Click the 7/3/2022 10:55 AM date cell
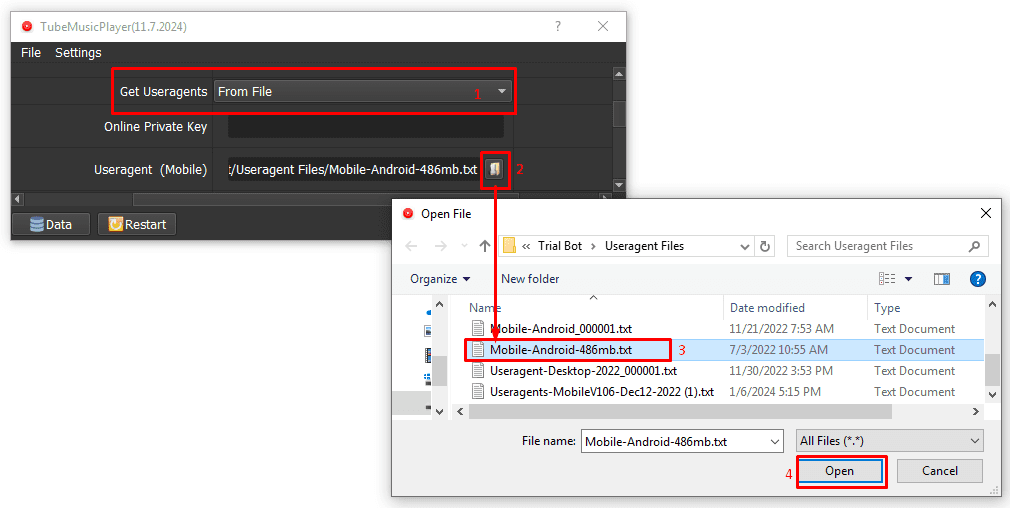Image resolution: width=1010 pixels, height=508 pixels. click(x=778, y=350)
